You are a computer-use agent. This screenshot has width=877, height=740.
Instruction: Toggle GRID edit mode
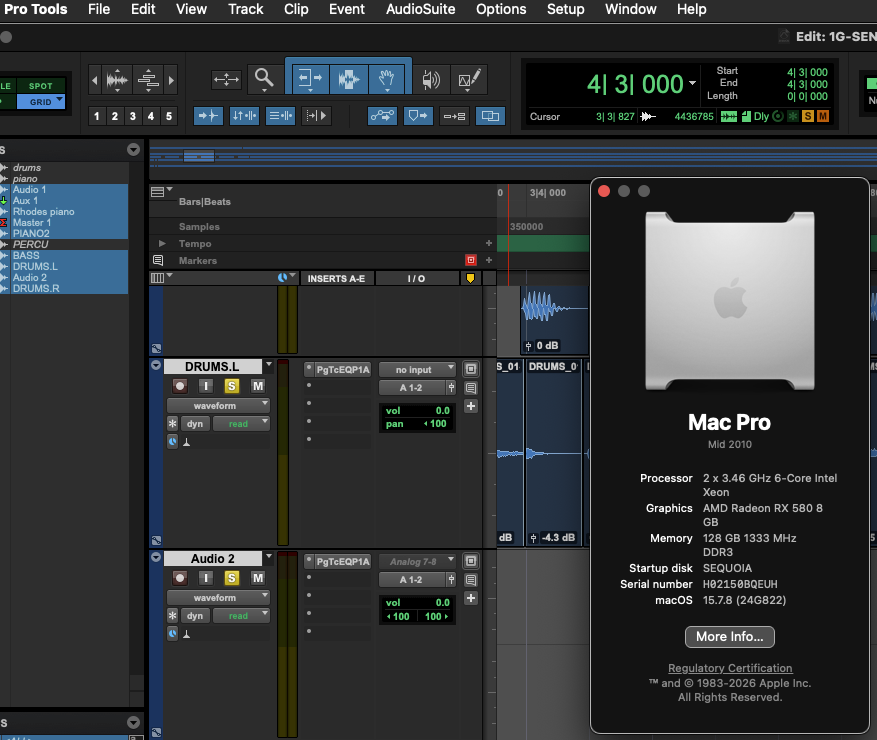coord(40,102)
